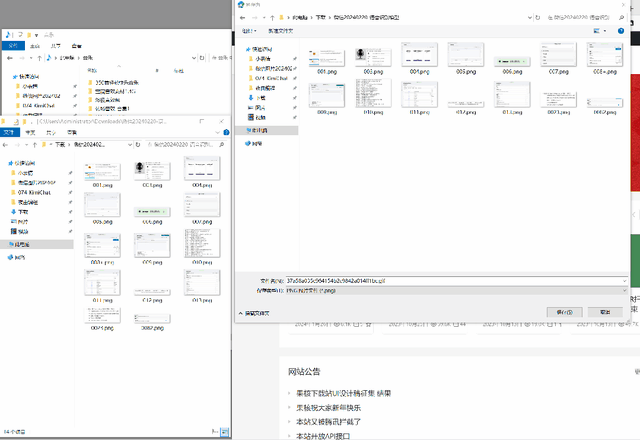Open the 组织 organize menu in Save As dialog
640x440 pixels.
(x=249, y=31)
